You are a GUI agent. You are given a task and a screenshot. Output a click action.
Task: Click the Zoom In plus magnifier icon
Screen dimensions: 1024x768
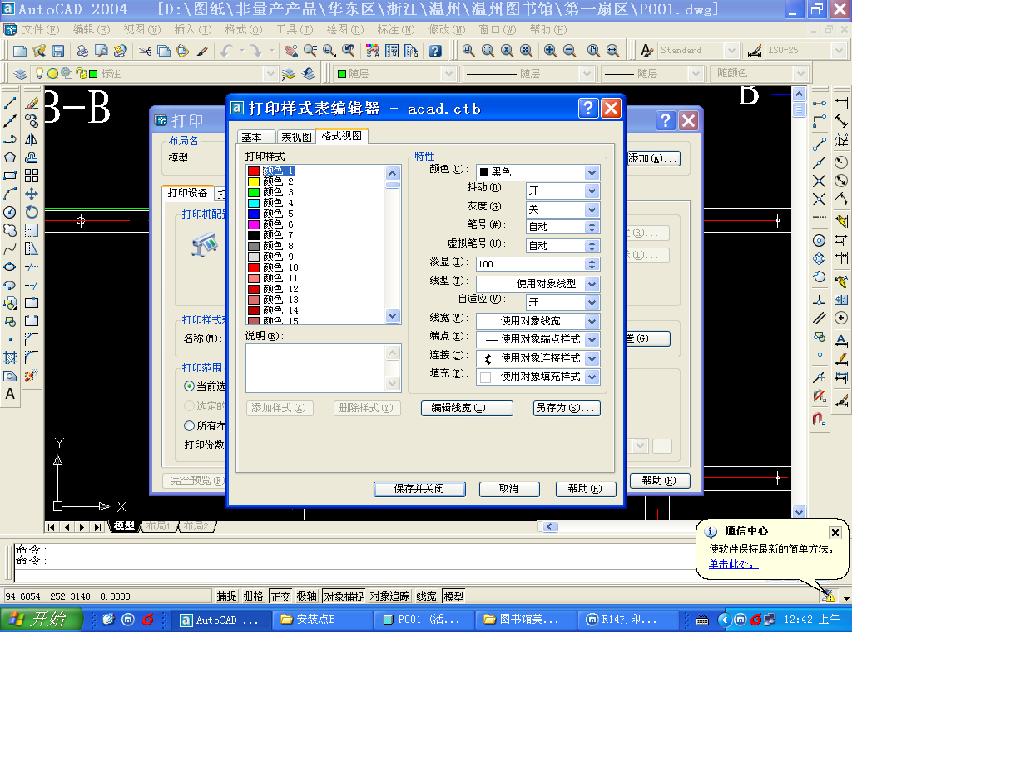(x=551, y=51)
